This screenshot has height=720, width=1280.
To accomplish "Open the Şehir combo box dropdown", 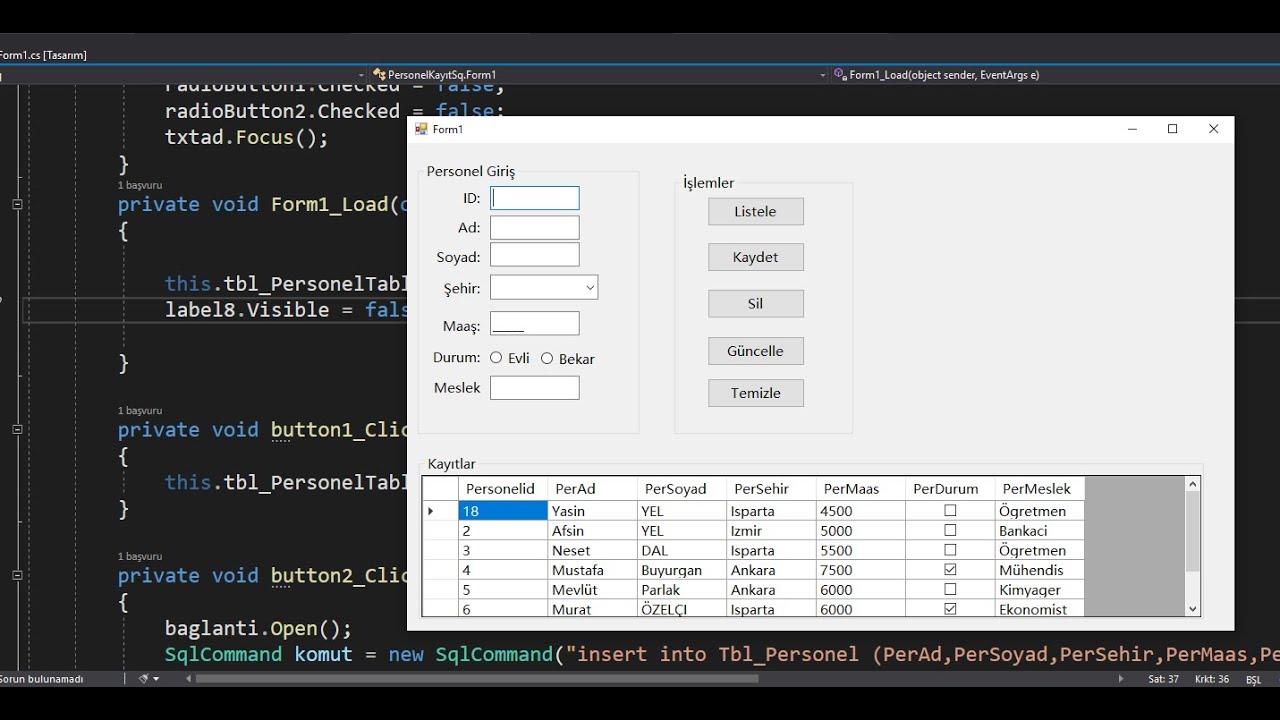I will pos(590,288).
